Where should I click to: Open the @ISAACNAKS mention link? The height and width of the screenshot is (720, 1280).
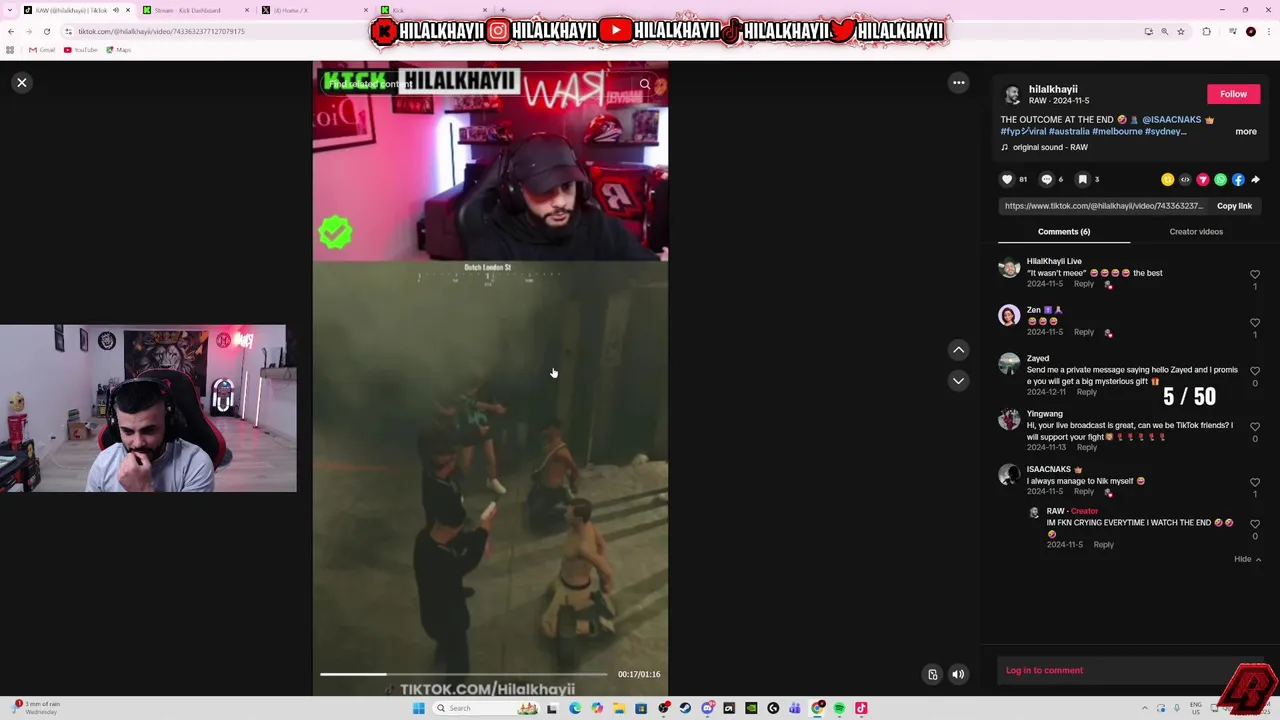click(1171, 120)
